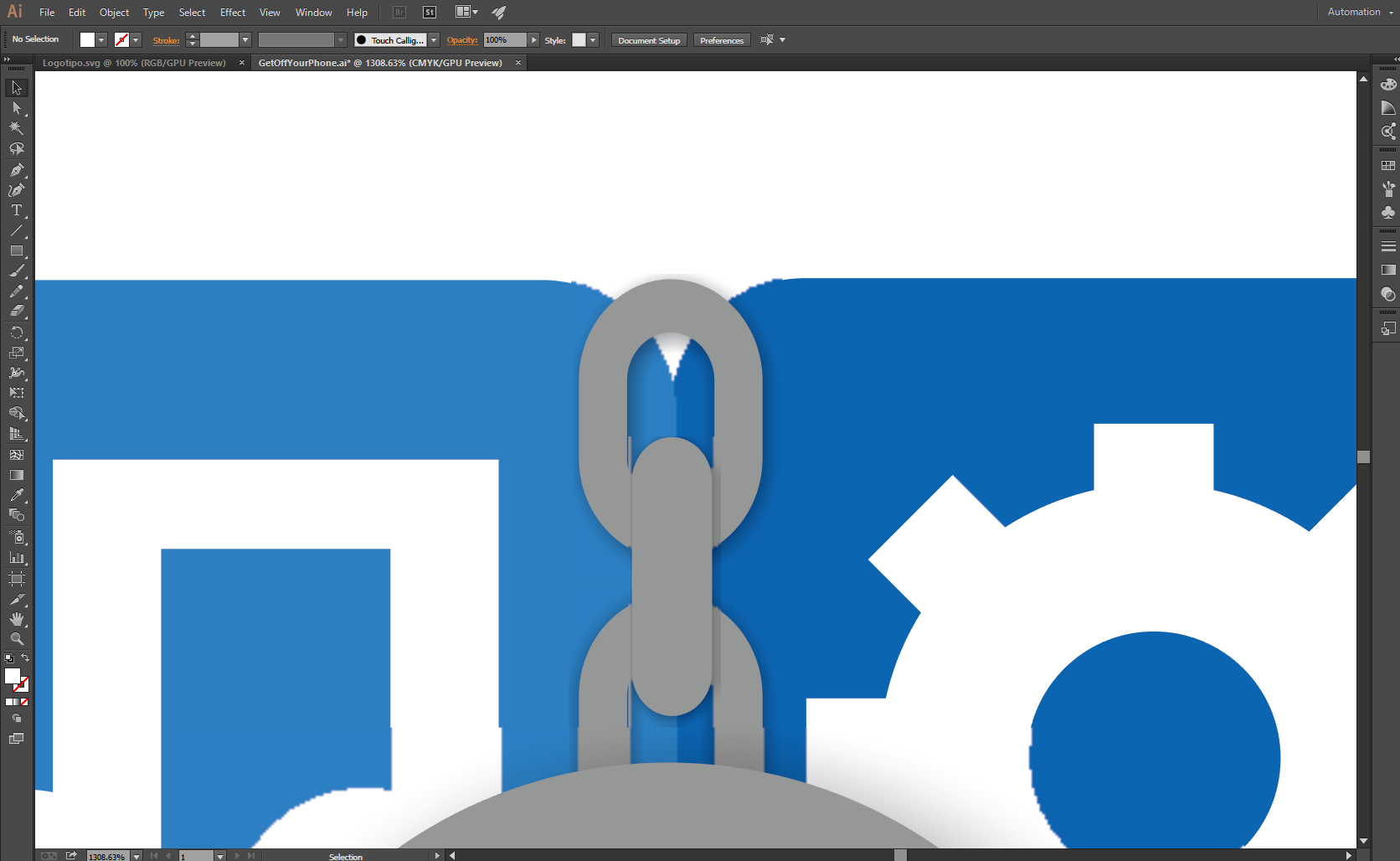Image resolution: width=1400 pixels, height=861 pixels.
Task: Open the Touch Calligraphy brush dropdown
Action: coord(434,40)
